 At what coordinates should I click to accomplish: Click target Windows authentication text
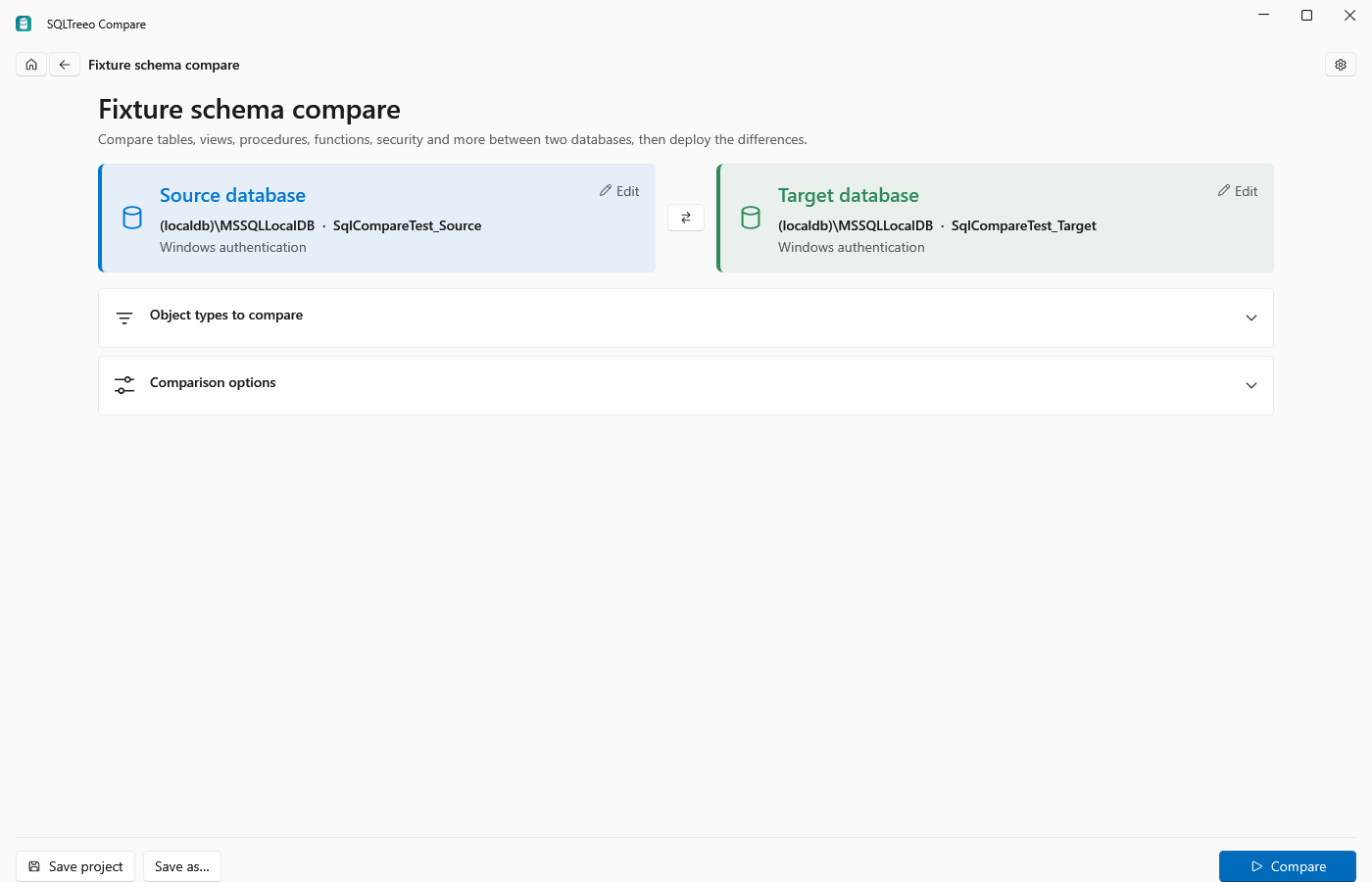(x=852, y=247)
